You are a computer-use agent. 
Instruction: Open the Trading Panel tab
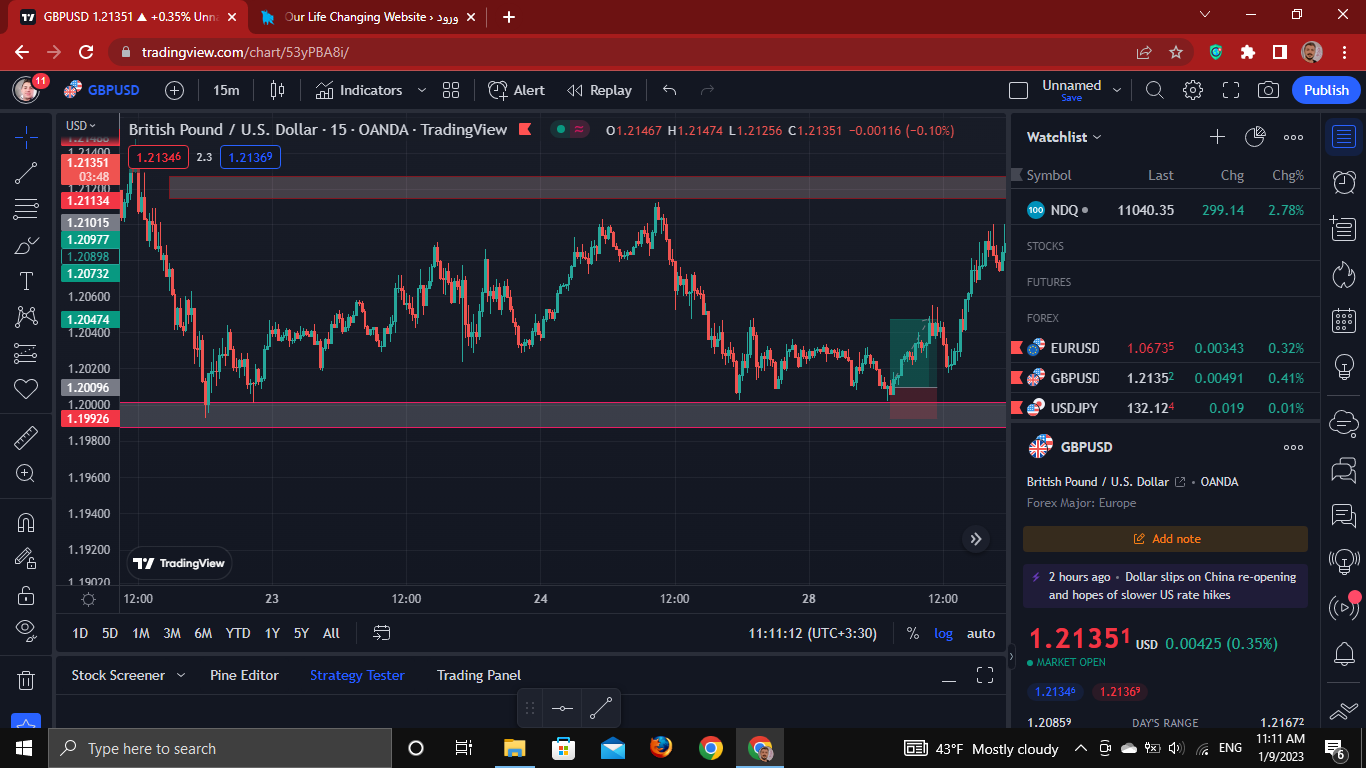point(479,675)
